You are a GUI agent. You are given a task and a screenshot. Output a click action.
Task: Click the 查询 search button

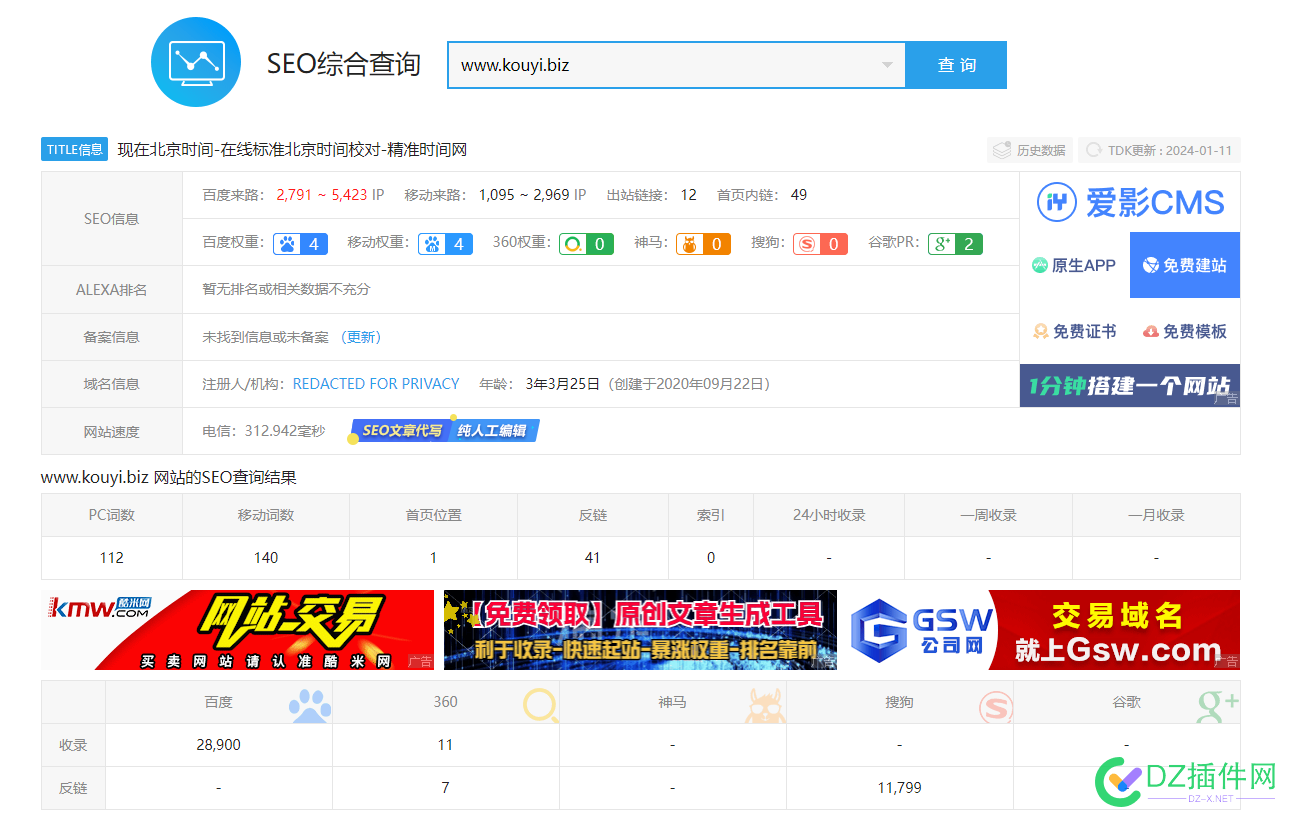pos(956,65)
